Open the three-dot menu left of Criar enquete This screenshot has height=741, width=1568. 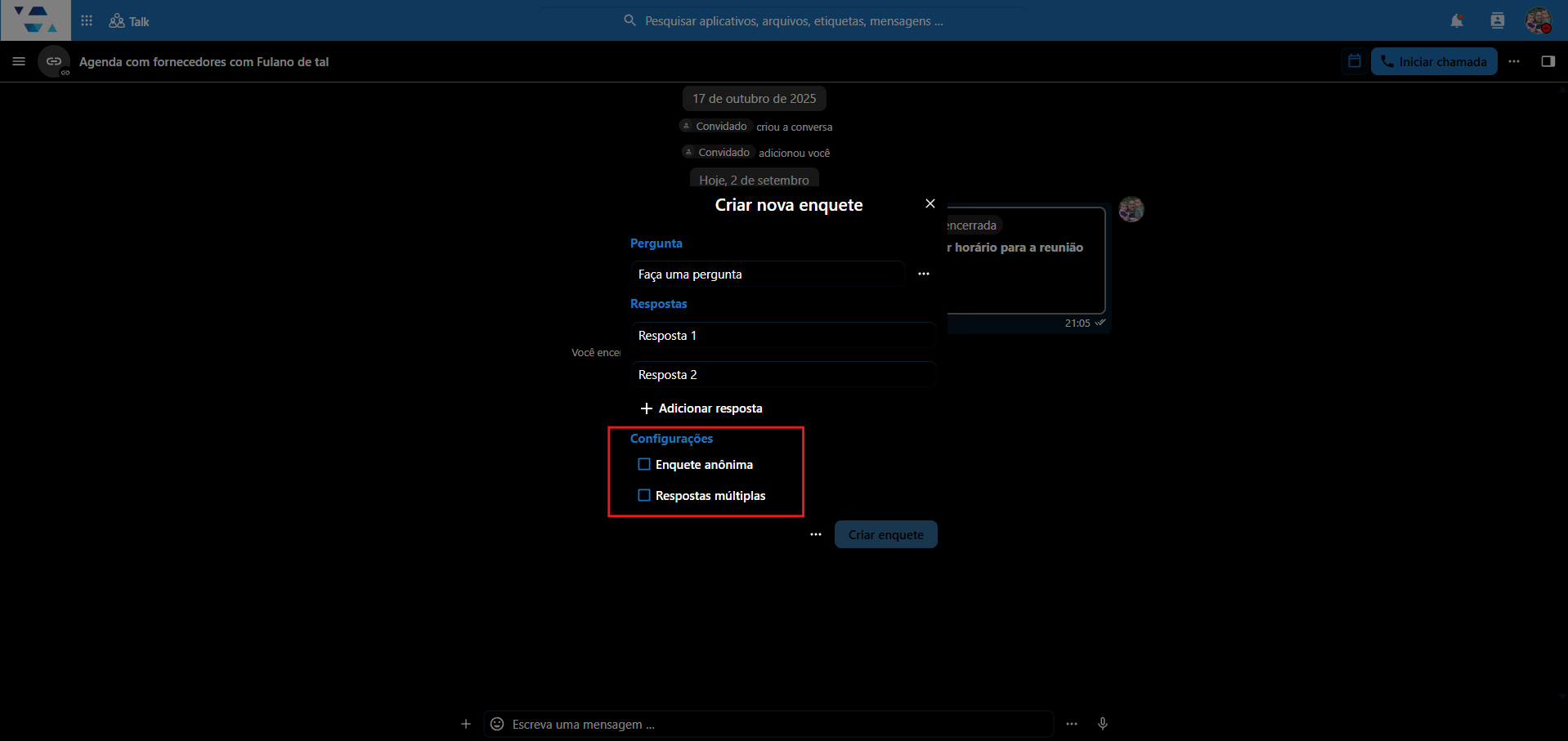(816, 534)
